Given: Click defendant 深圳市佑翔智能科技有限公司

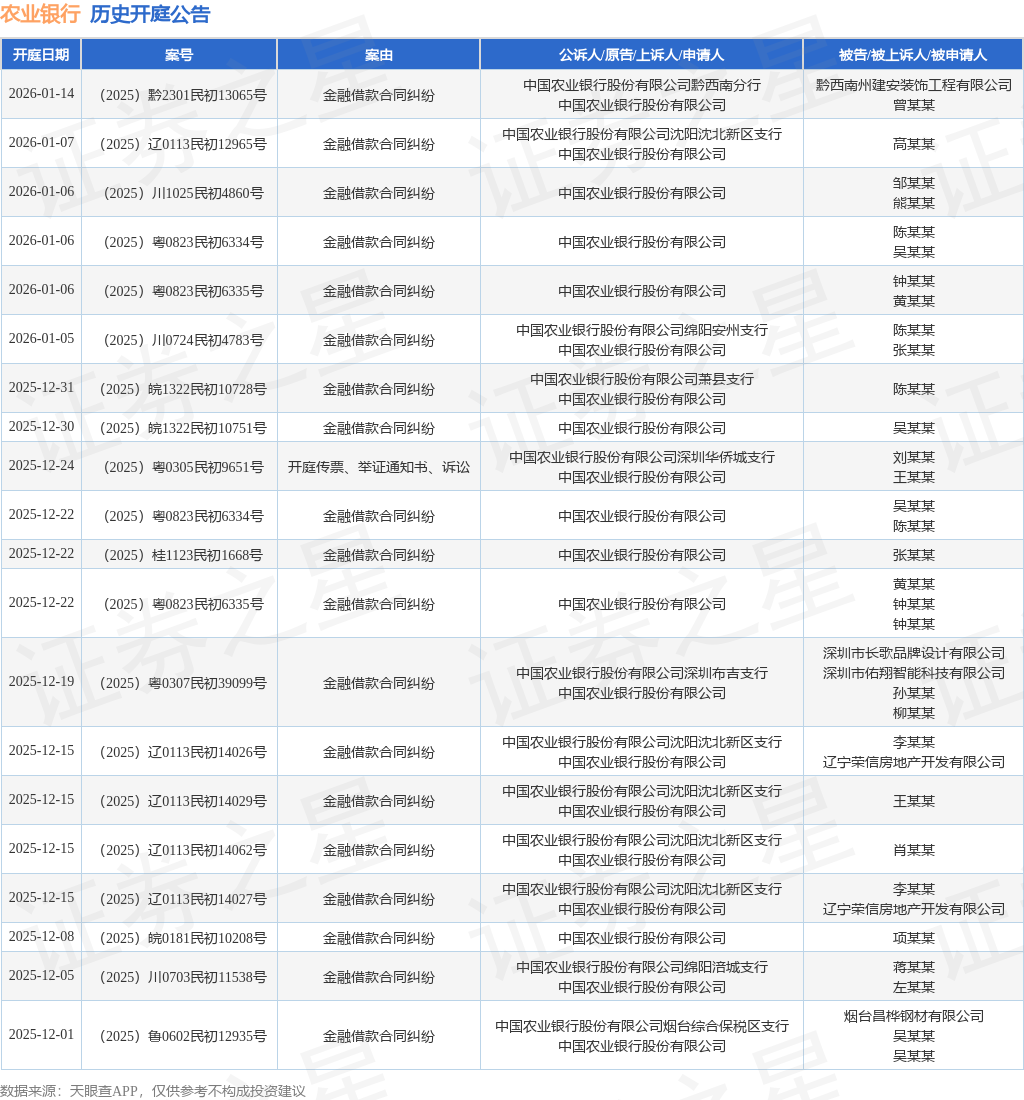Looking at the screenshot, I should pyautogui.click(x=913, y=673).
